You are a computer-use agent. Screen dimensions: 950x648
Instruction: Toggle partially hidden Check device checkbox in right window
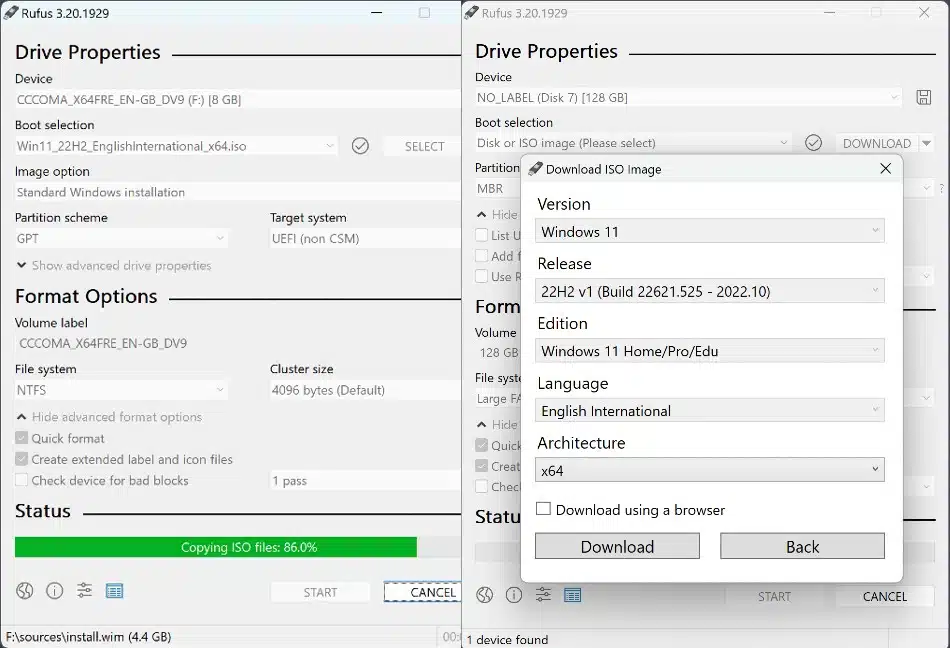tap(482, 486)
